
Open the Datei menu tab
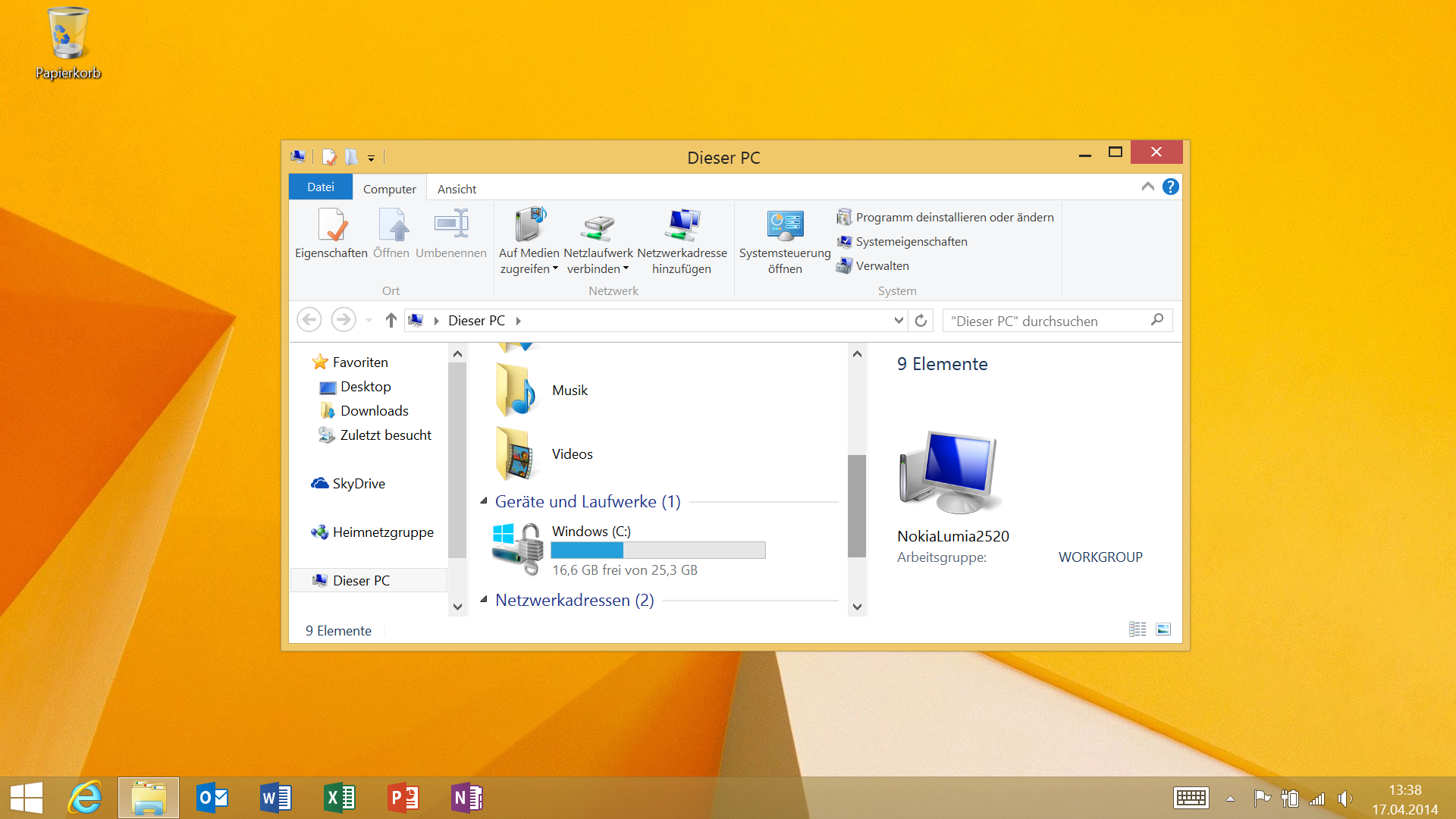click(x=320, y=187)
